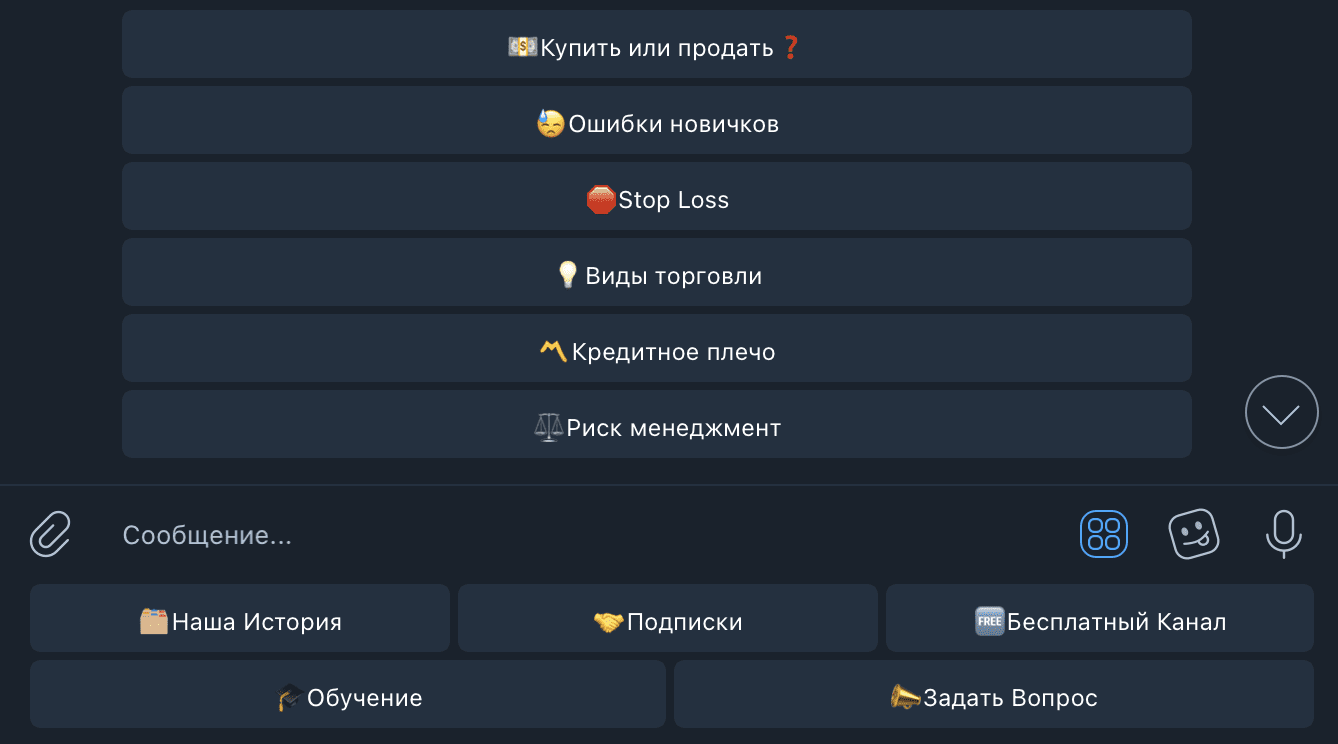Choose the Виды торговли button
This screenshot has width=1338, height=744.
click(656, 276)
